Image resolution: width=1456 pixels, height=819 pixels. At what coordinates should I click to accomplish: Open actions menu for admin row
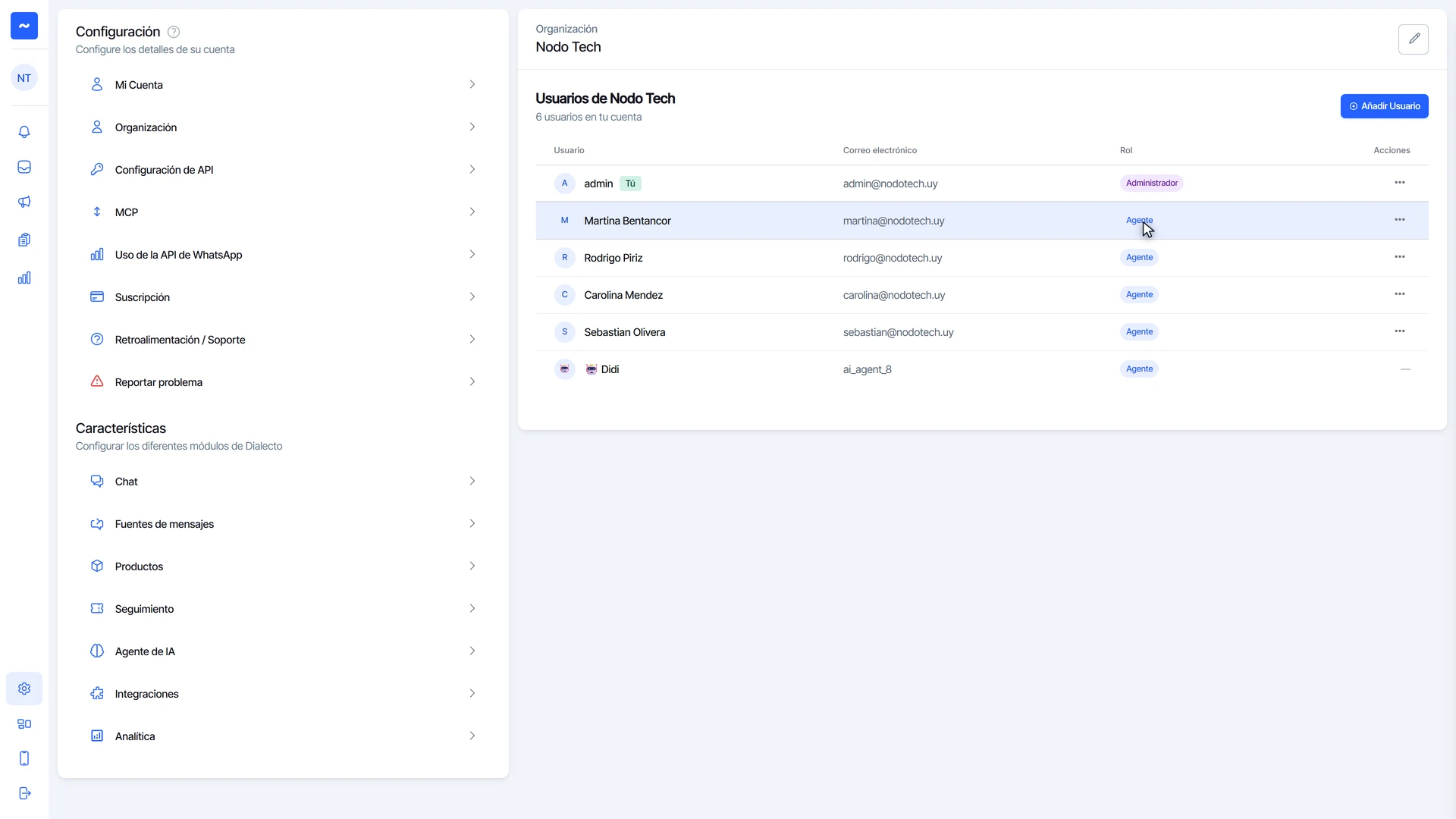coord(1400,183)
